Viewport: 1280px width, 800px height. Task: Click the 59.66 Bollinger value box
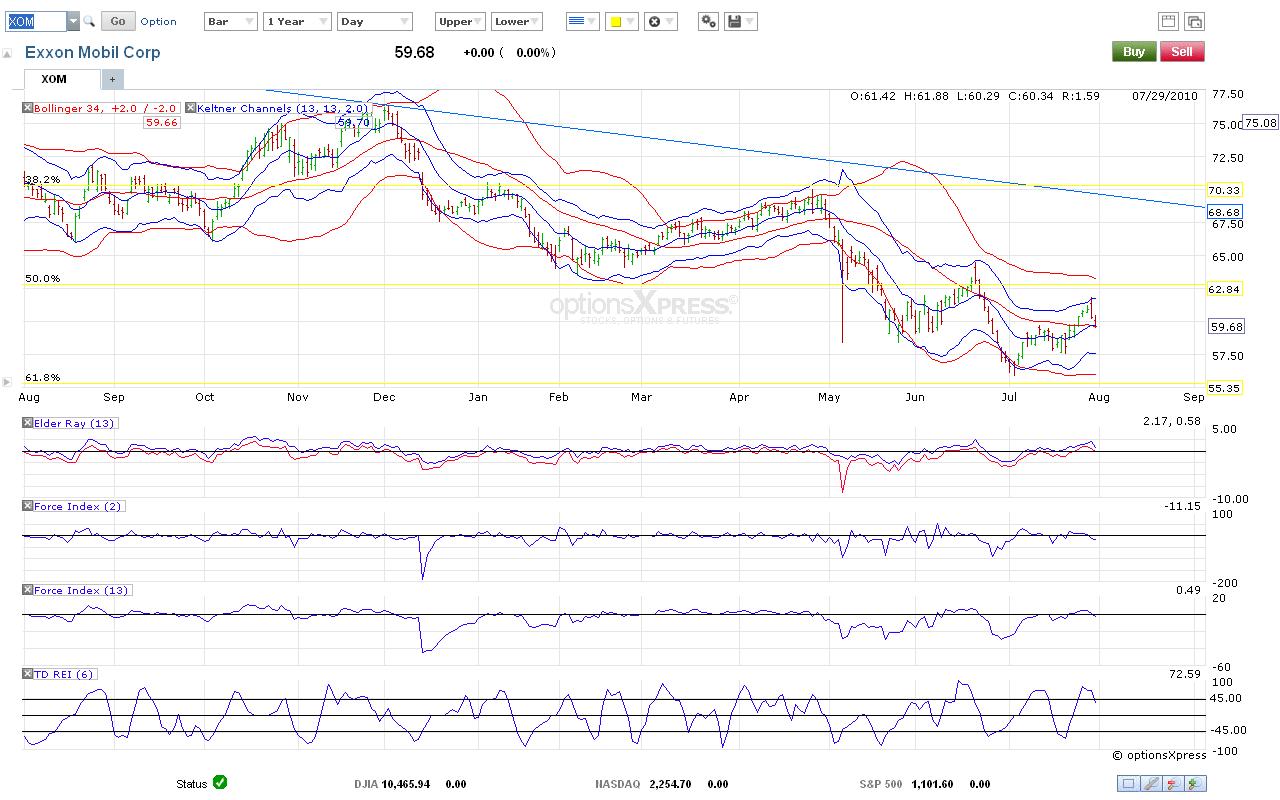[161, 122]
